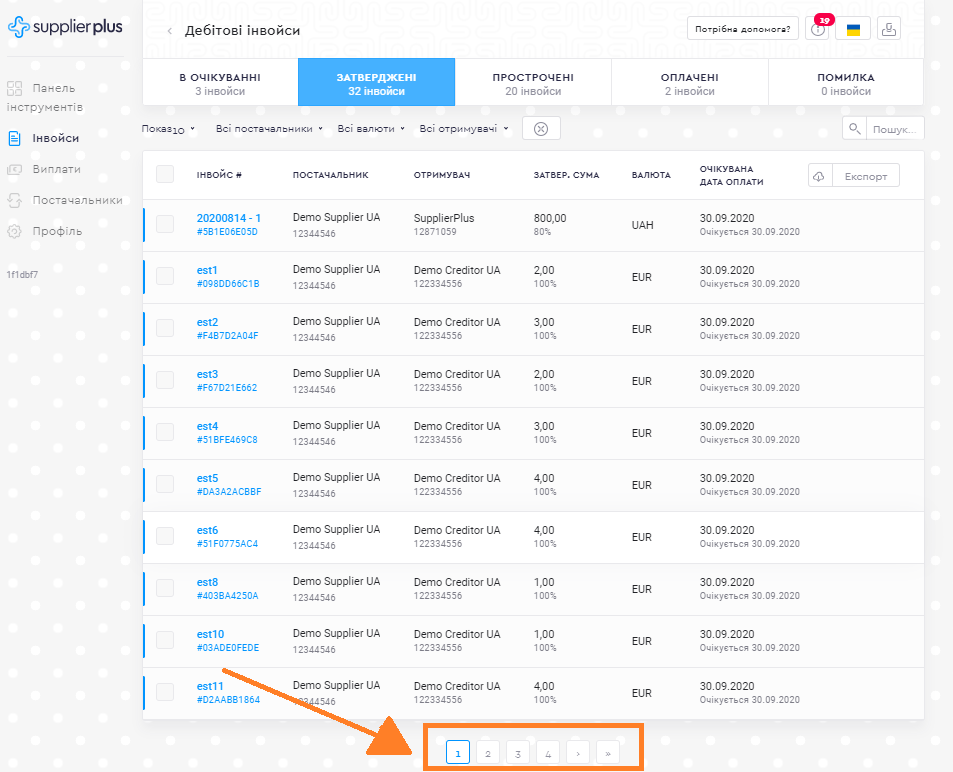Open Панель інструментів in the sidebar
The width and height of the screenshot is (953, 772).
point(53,97)
